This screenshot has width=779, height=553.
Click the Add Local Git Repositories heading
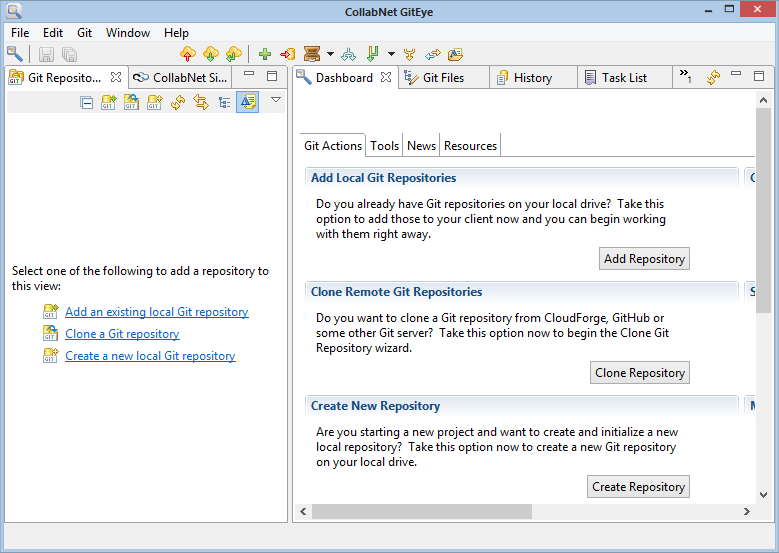coord(384,178)
